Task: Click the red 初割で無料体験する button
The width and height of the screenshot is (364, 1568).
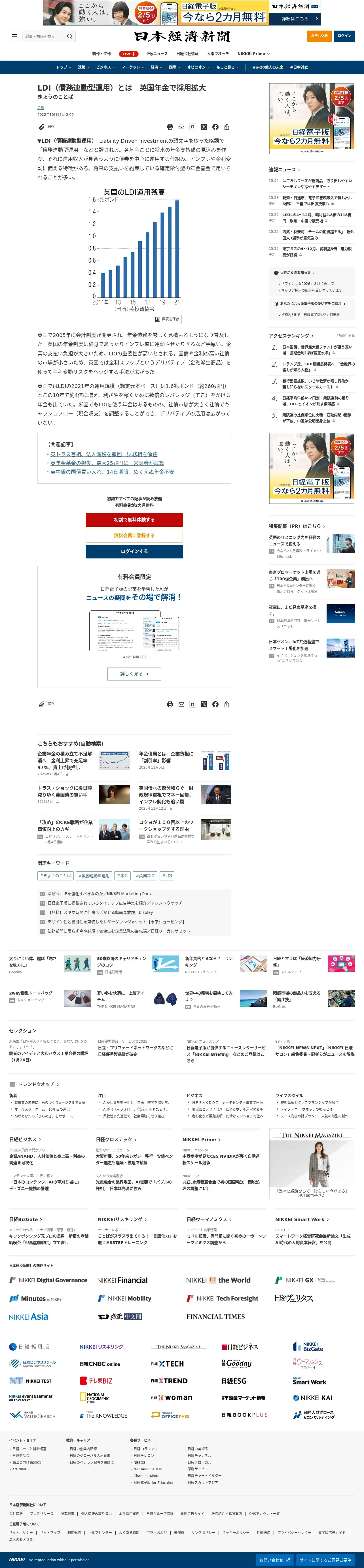Action: [134, 520]
